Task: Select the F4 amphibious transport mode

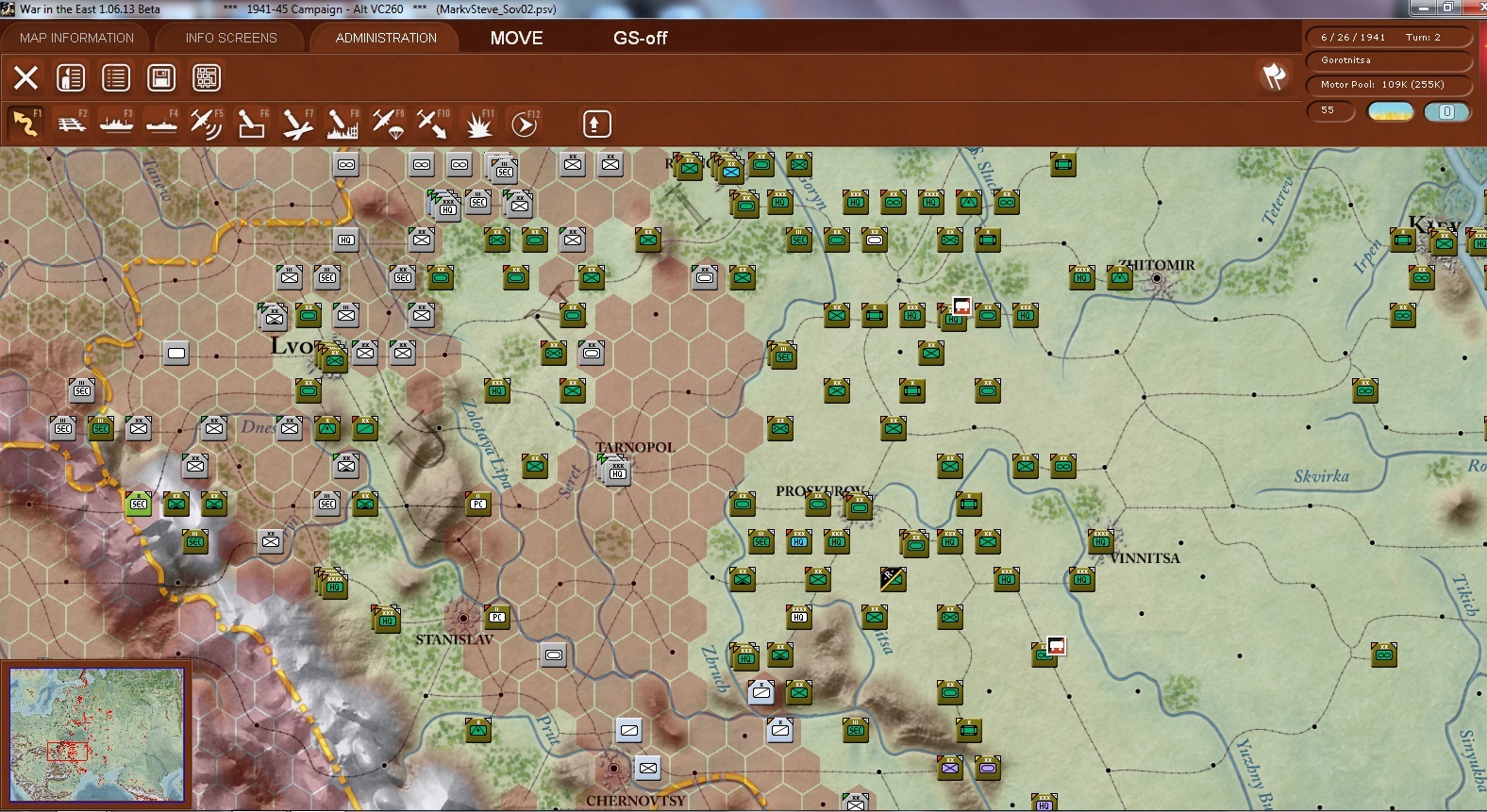Action: coord(161,124)
